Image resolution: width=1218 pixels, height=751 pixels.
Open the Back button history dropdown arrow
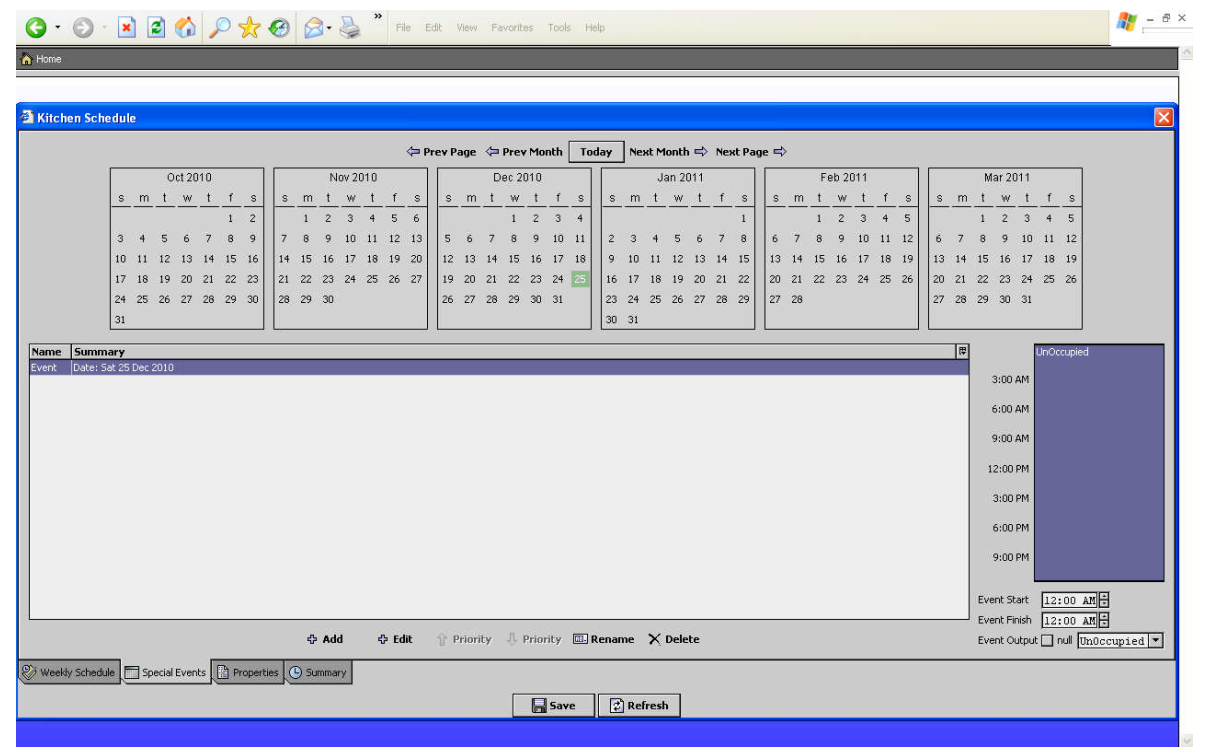pyautogui.click(x=57, y=28)
